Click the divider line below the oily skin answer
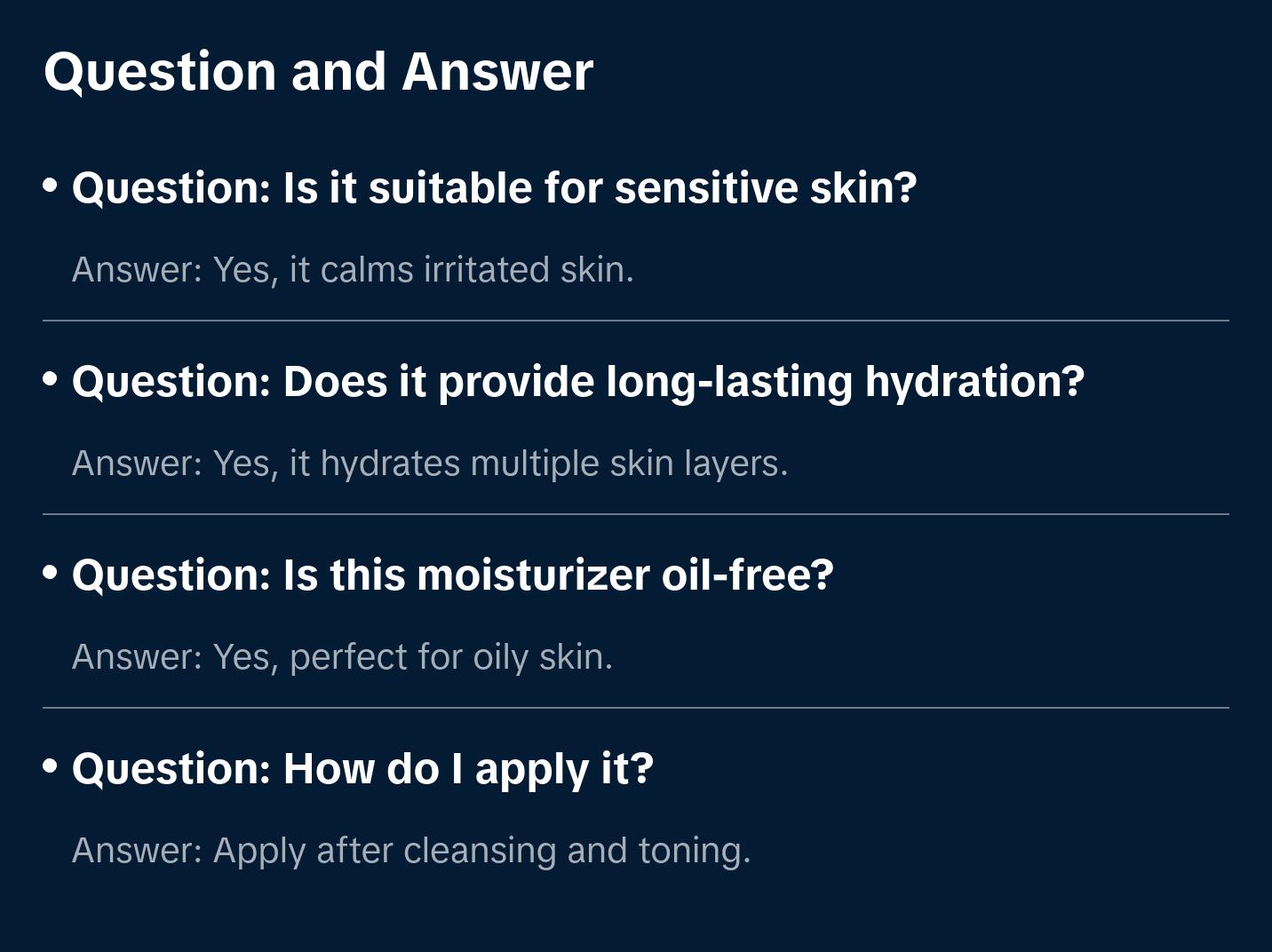Screen dimensions: 1272x952 tap(636, 708)
